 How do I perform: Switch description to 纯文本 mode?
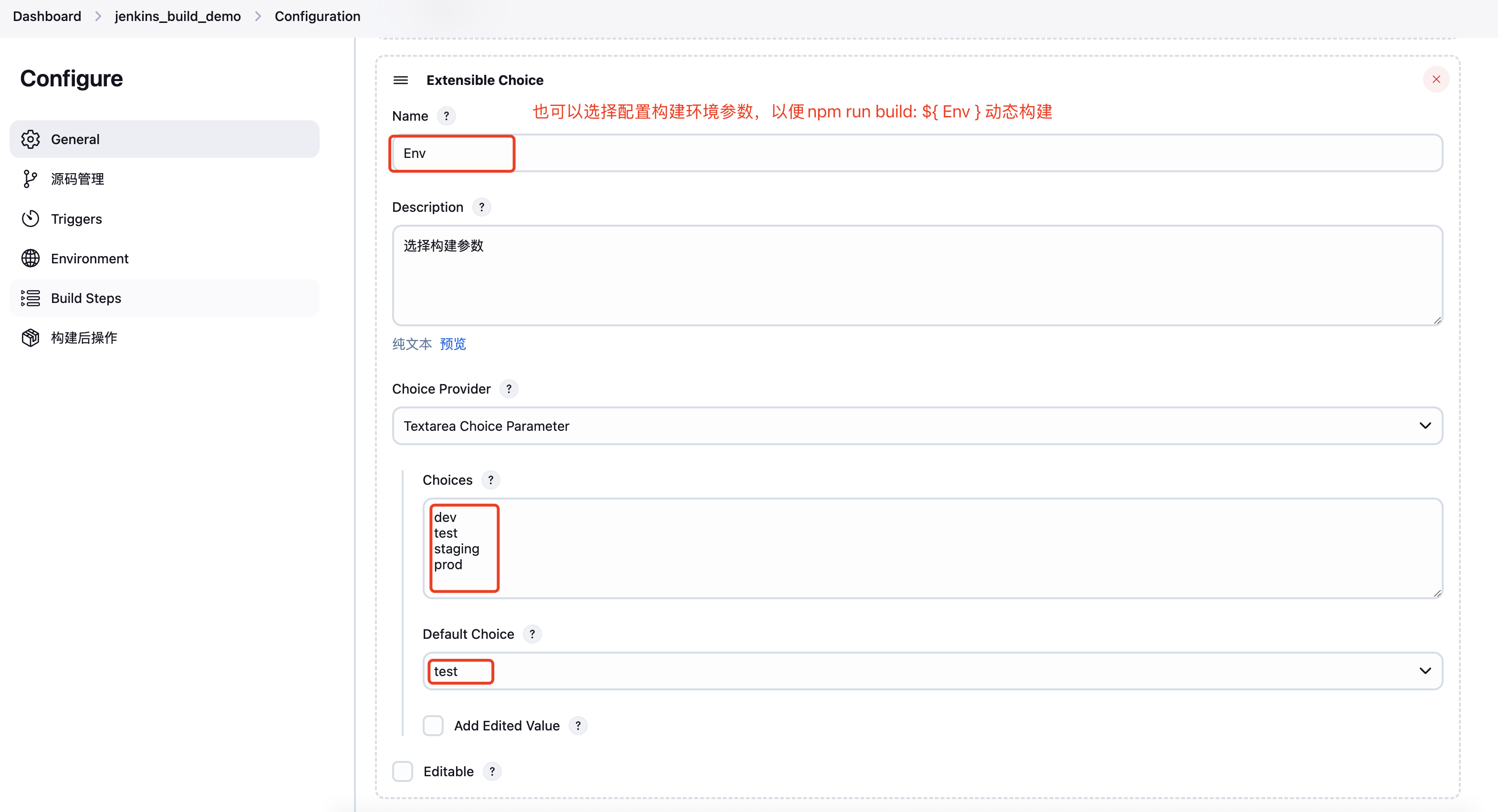(x=412, y=344)
